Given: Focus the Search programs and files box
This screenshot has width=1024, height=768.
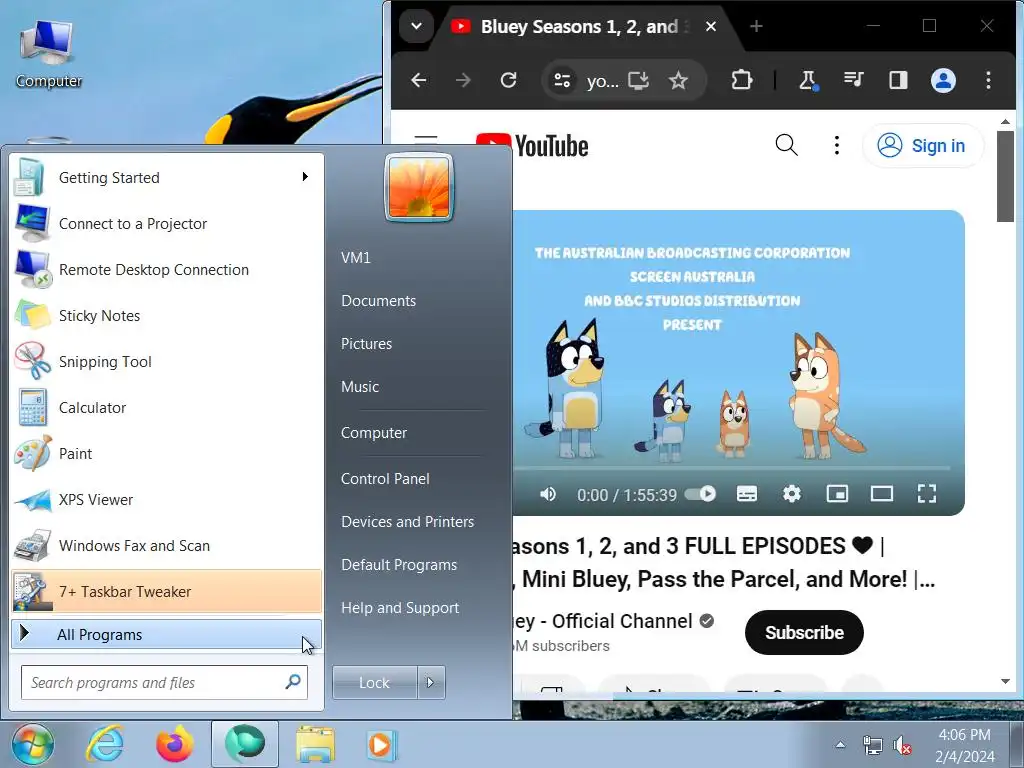Looking at the screenshot, I should coord(165,682).
